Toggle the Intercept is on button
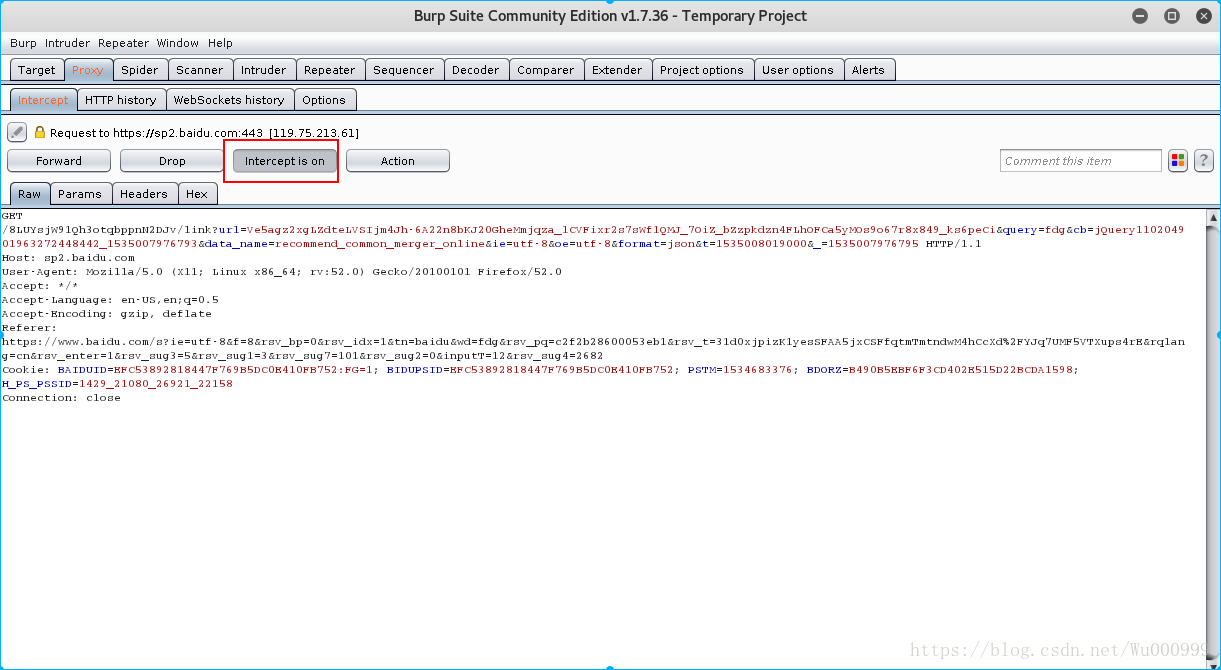Image resolution: width=1221 pixels, height=670 pixels. pos(285,161)
